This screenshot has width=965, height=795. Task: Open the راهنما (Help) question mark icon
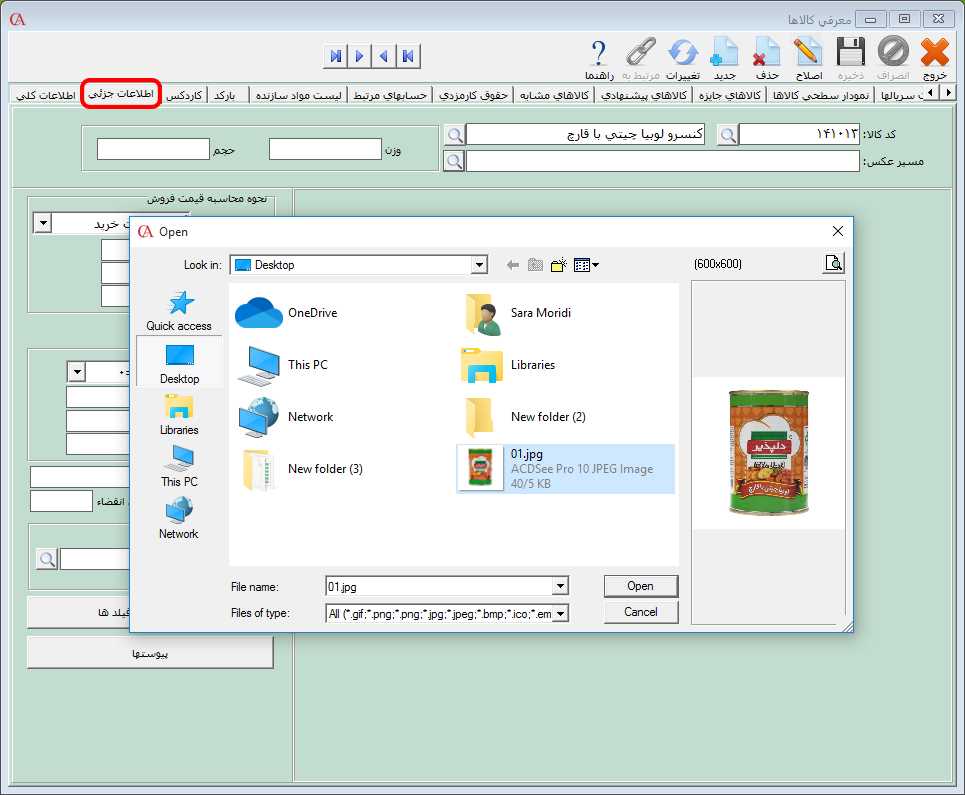tap(599, 52)
